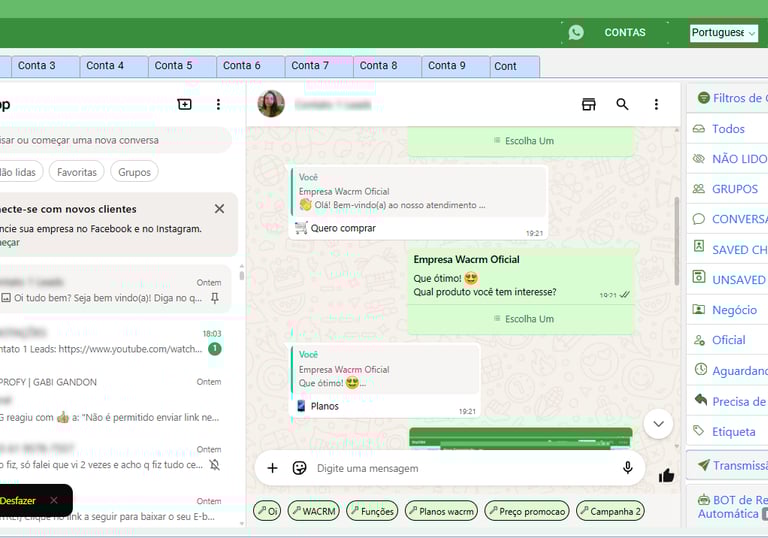Click 'Escolha Um' under the product interest message
The height and width of the screenshot is (538, 768).
(x=524, y=319)
